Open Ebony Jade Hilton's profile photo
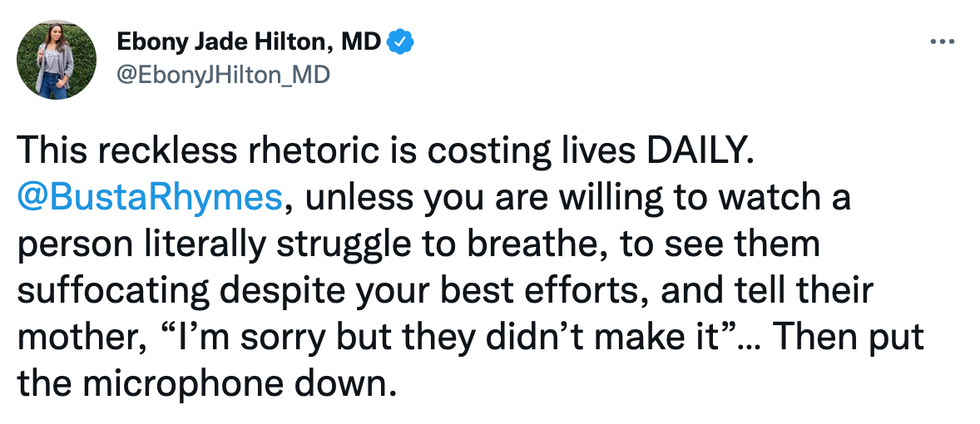 pos(57,60)
